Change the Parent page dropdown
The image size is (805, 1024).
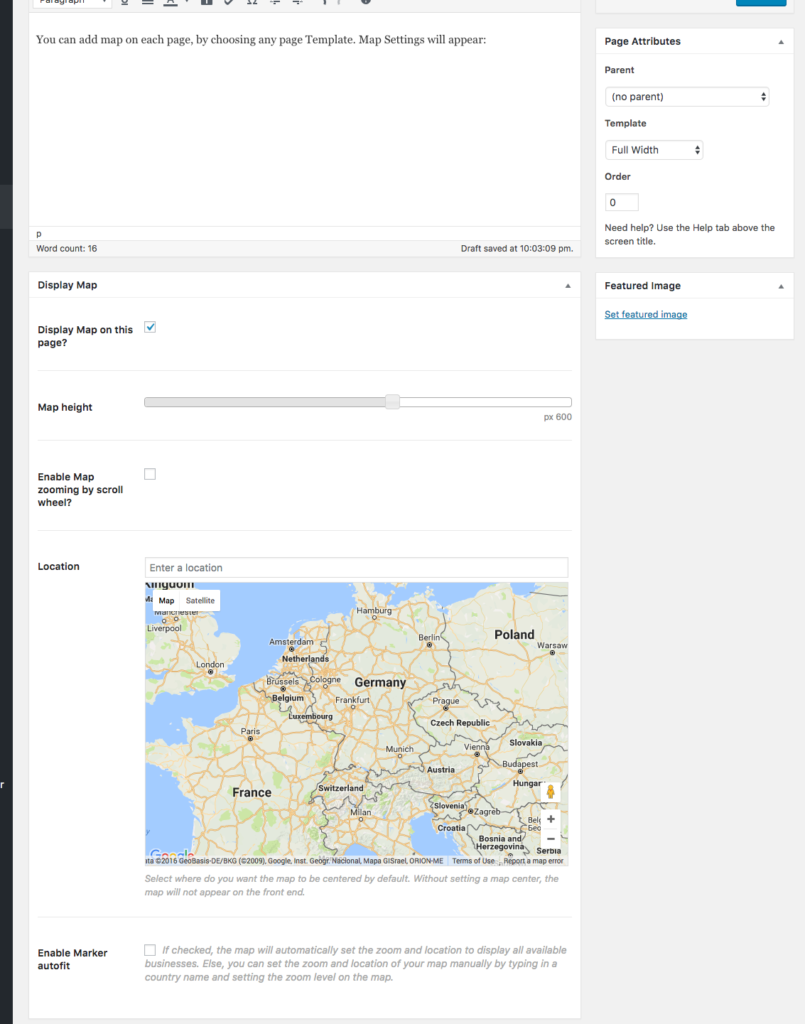(x=687, y=96)
